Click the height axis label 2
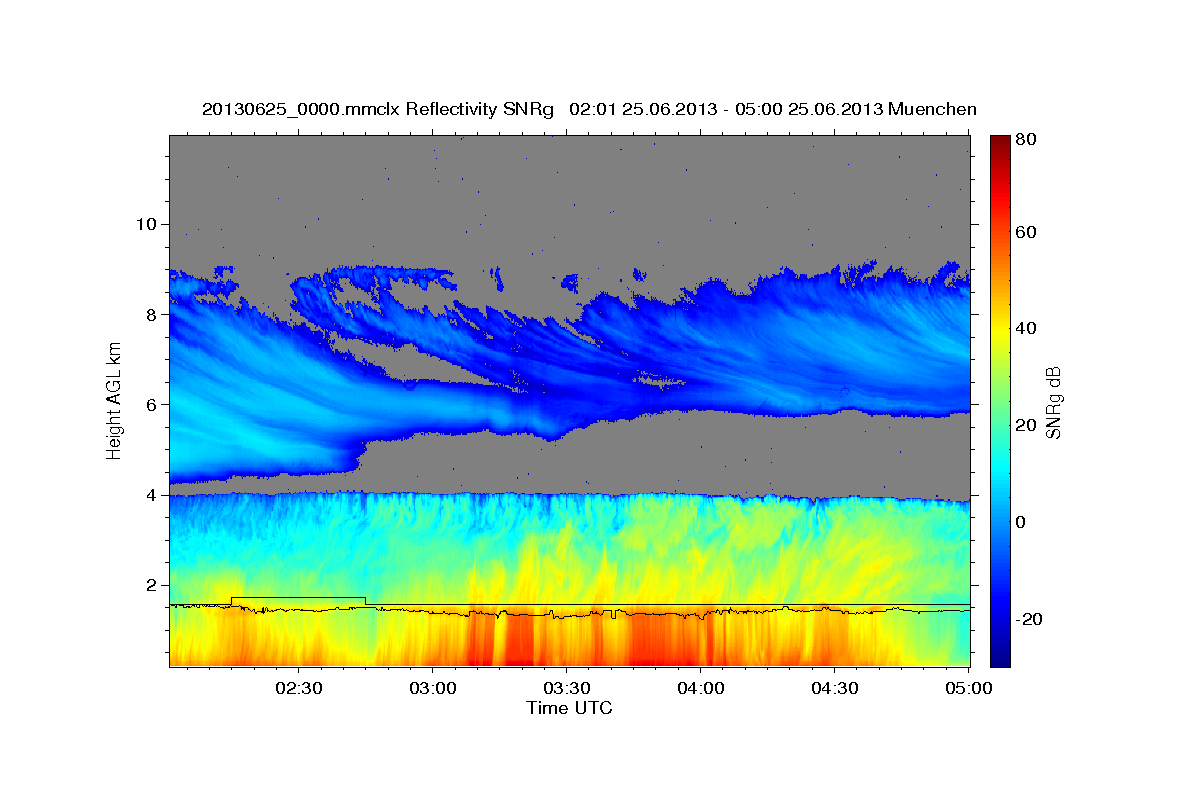 pos(152,585)
